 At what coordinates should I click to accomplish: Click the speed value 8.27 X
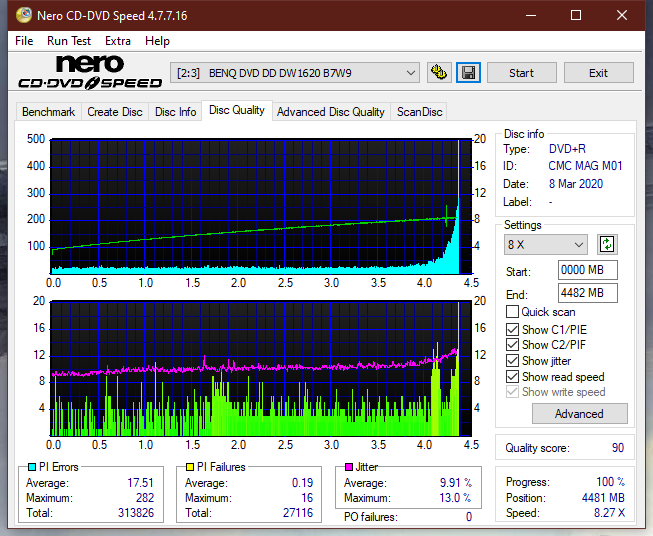point(609,513)
